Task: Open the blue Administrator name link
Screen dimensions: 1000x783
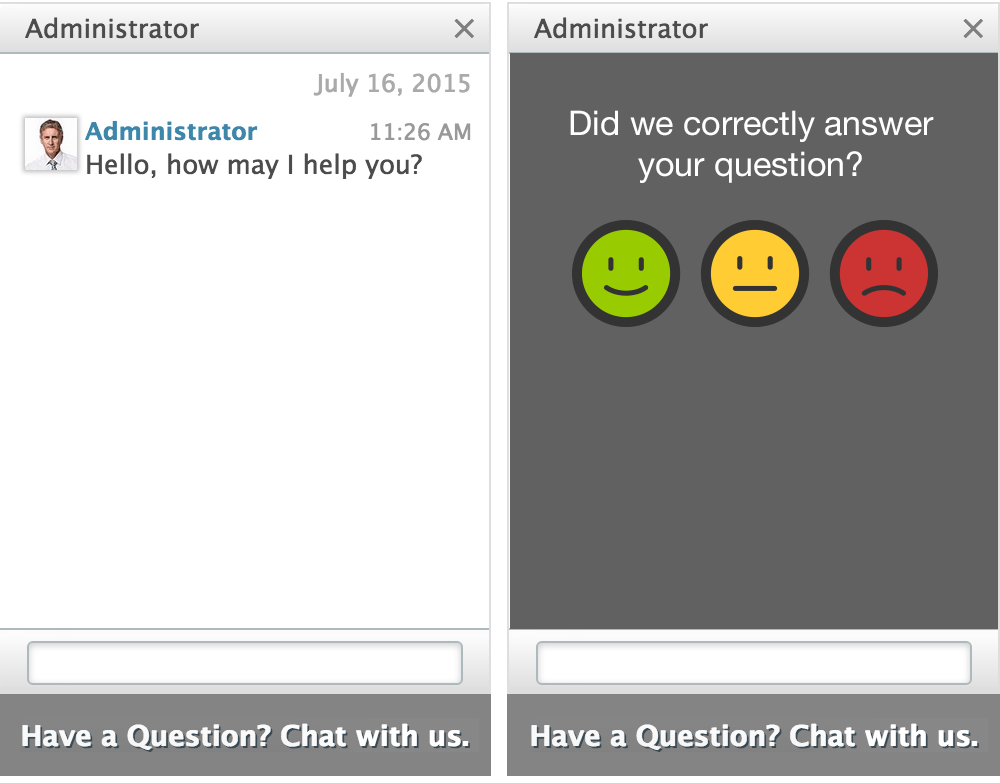Action: tap(171, 131)
